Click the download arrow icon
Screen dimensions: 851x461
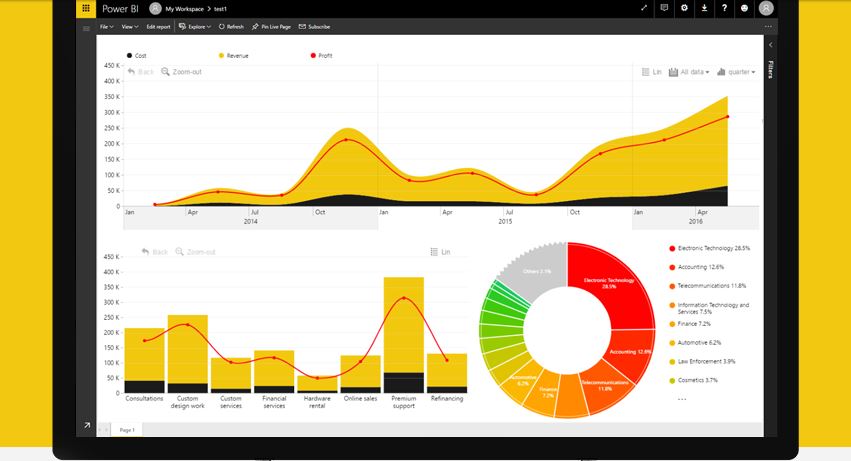point(704,8)
